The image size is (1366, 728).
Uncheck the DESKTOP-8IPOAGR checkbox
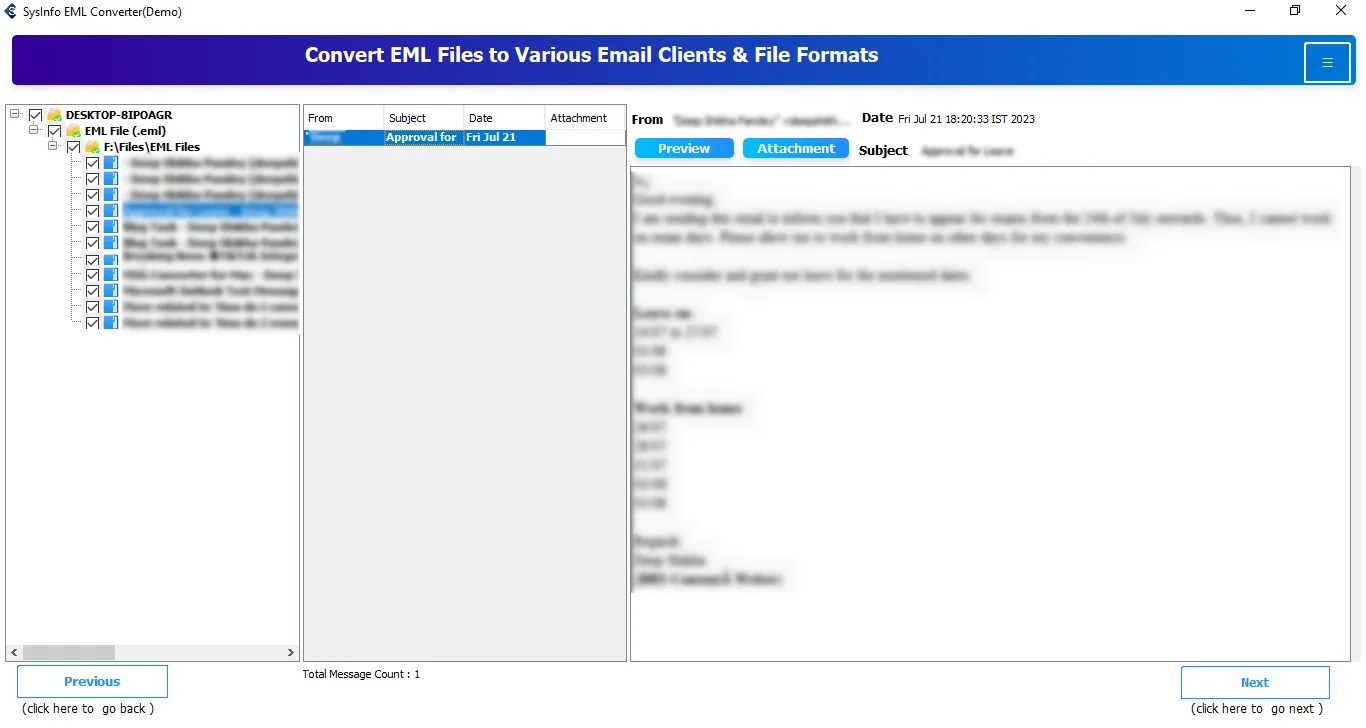[x=36, y=115]
